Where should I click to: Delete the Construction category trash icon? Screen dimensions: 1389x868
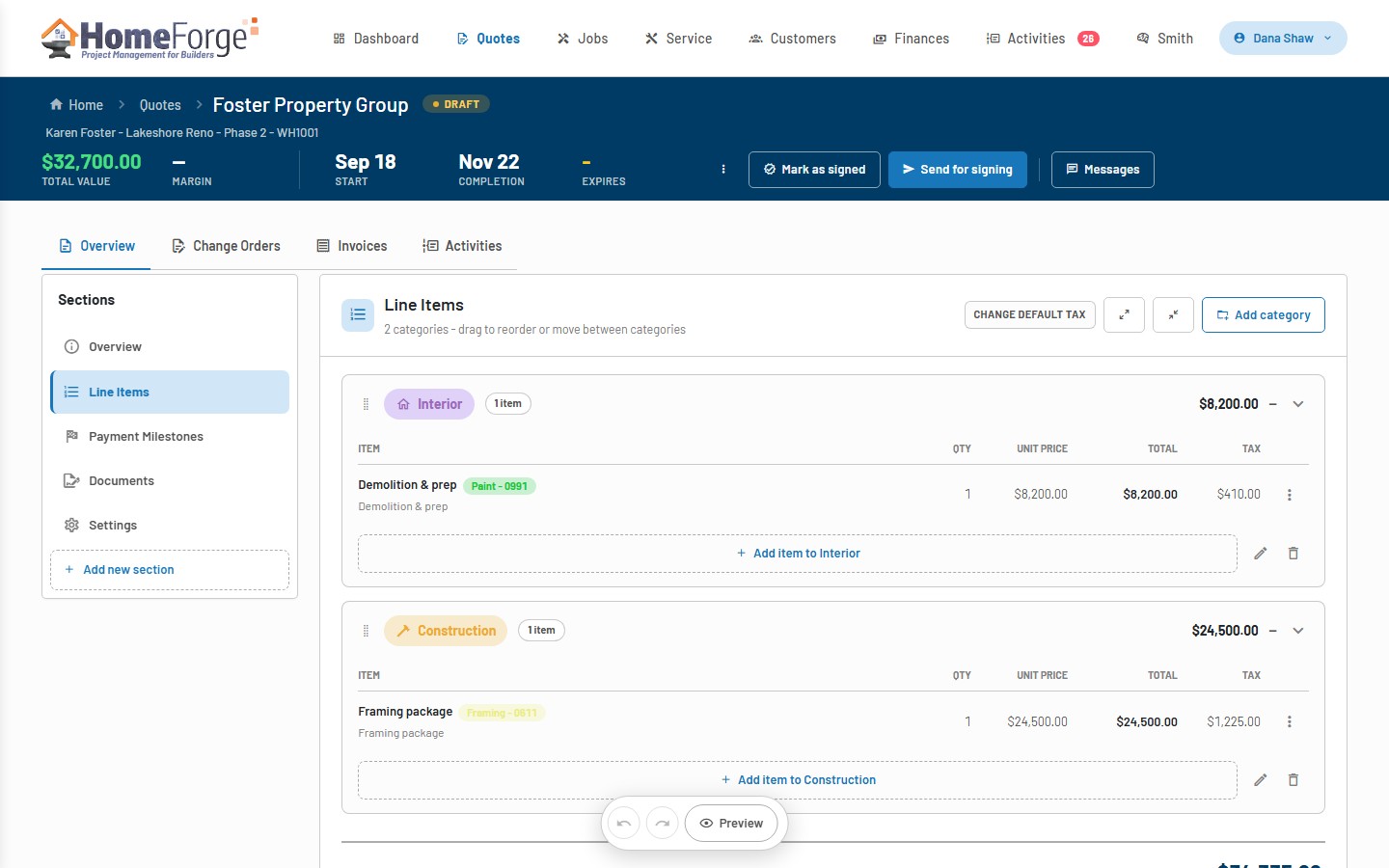click(1294, 780)
